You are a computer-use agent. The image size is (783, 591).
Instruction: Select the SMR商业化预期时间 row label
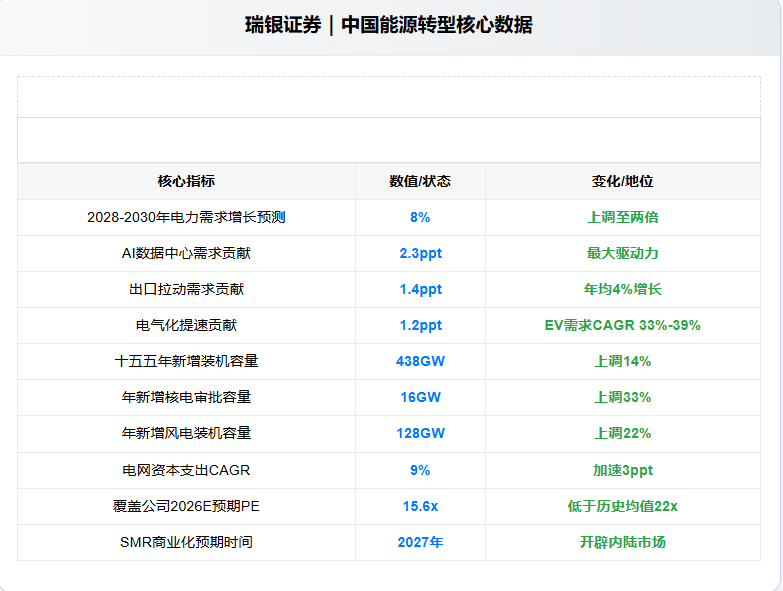click(186, 542)
